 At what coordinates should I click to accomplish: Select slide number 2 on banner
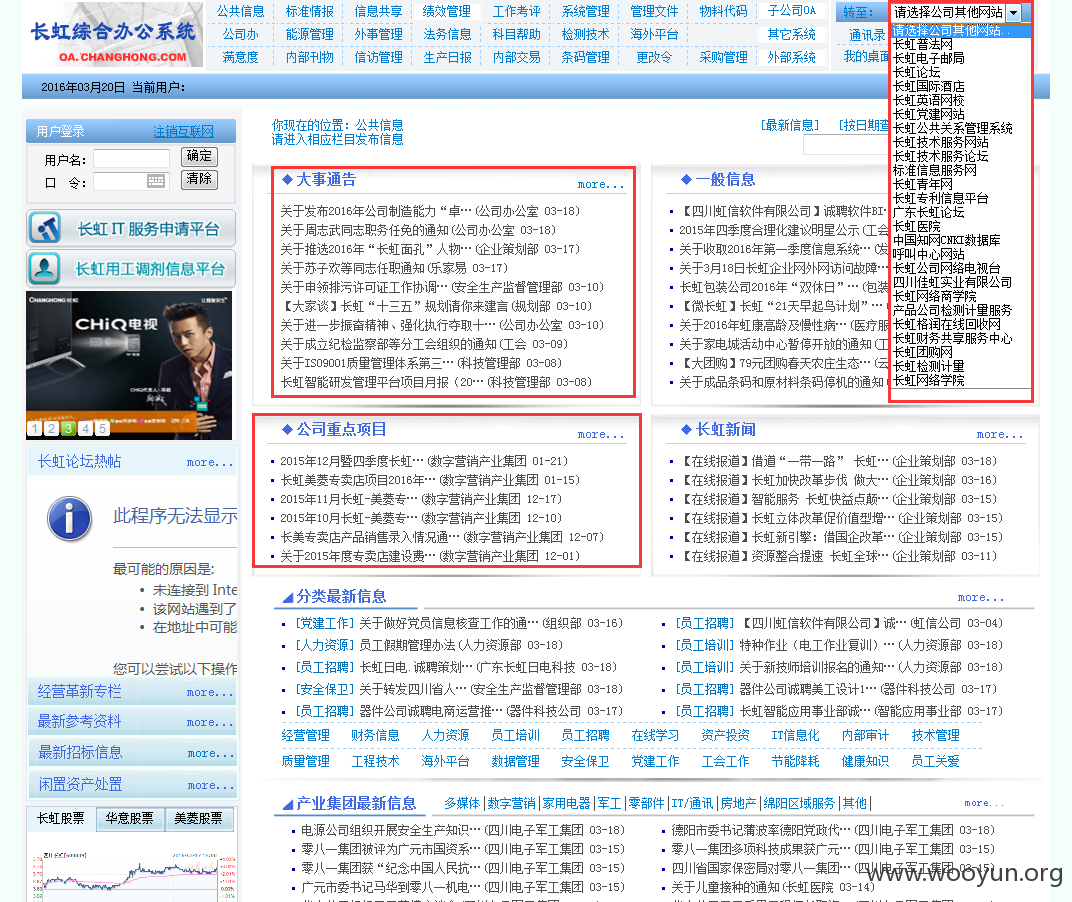pos(51,429)
